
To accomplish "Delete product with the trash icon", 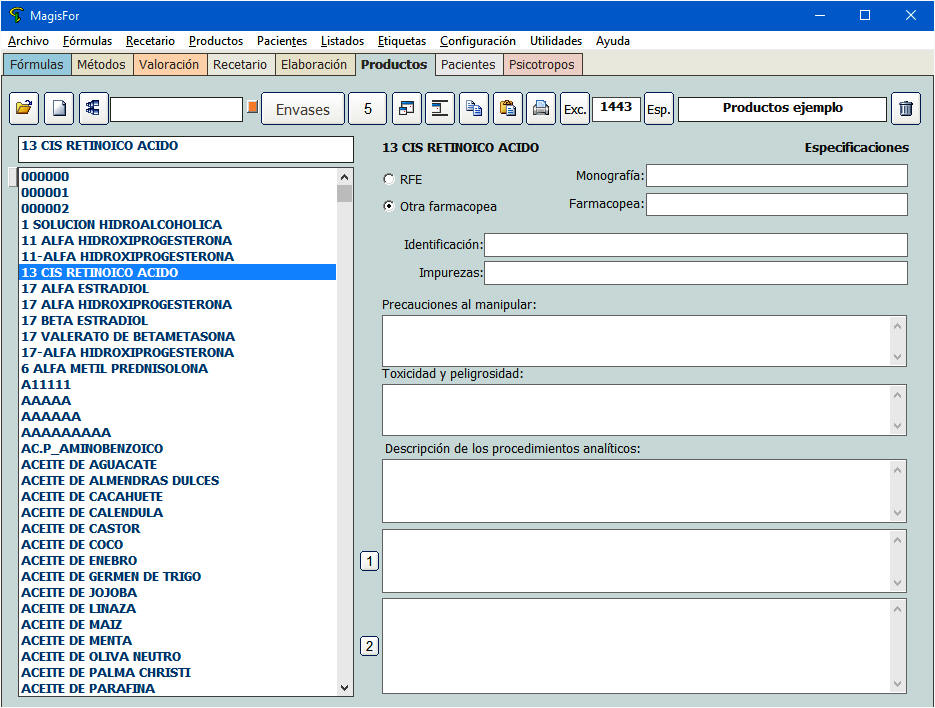I will click(x=906, y=109).
